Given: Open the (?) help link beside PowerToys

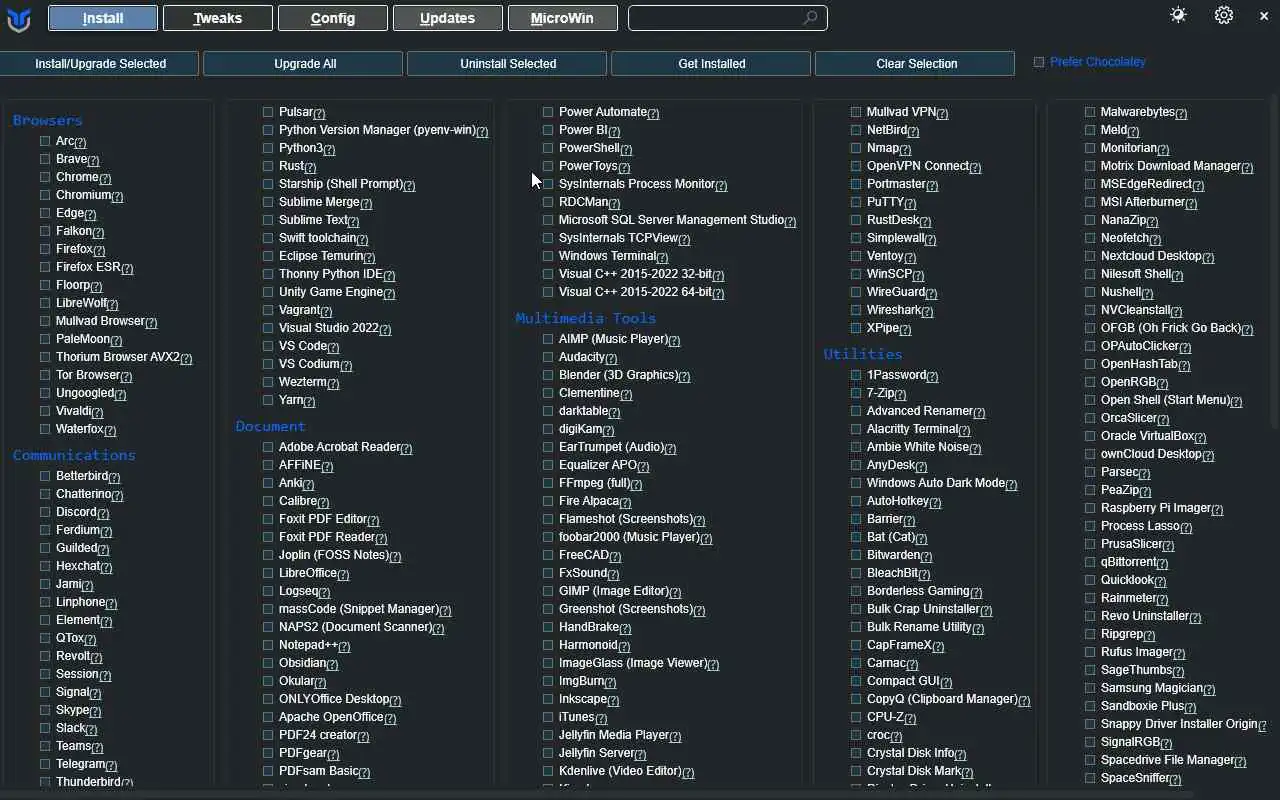Looking at the screenshot, I should tap(624, 167).
